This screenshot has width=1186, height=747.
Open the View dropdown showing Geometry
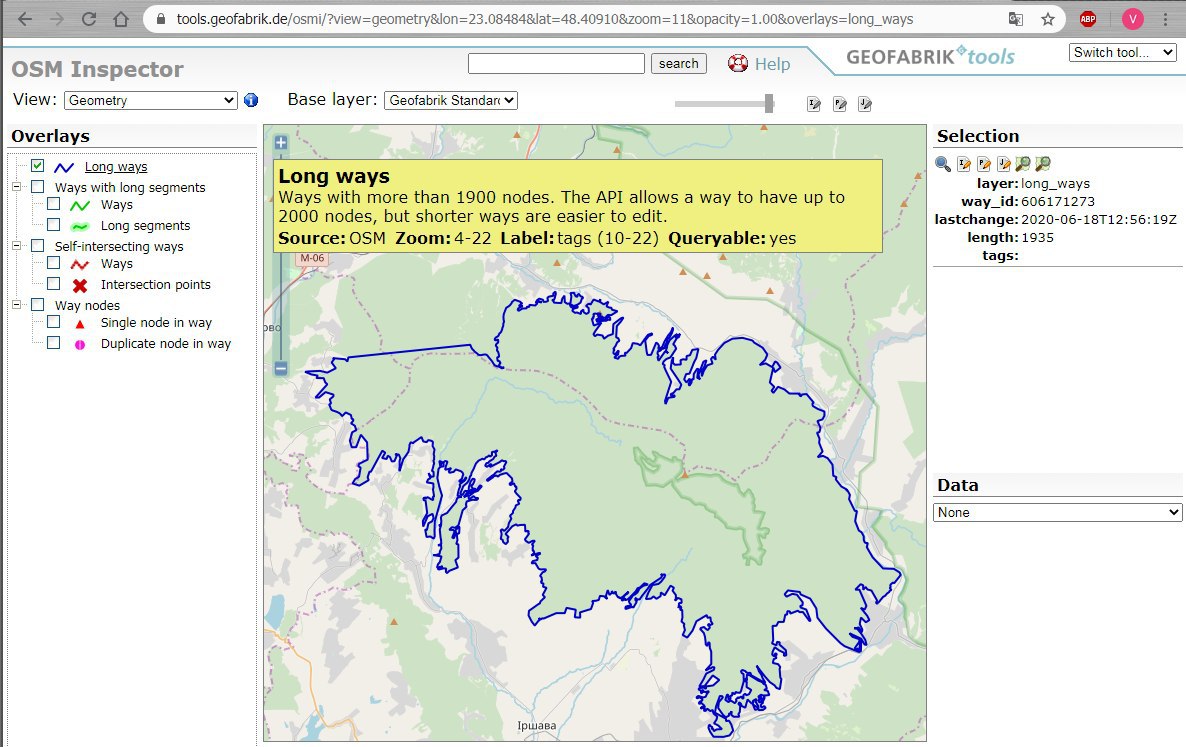tap(151, 100)
